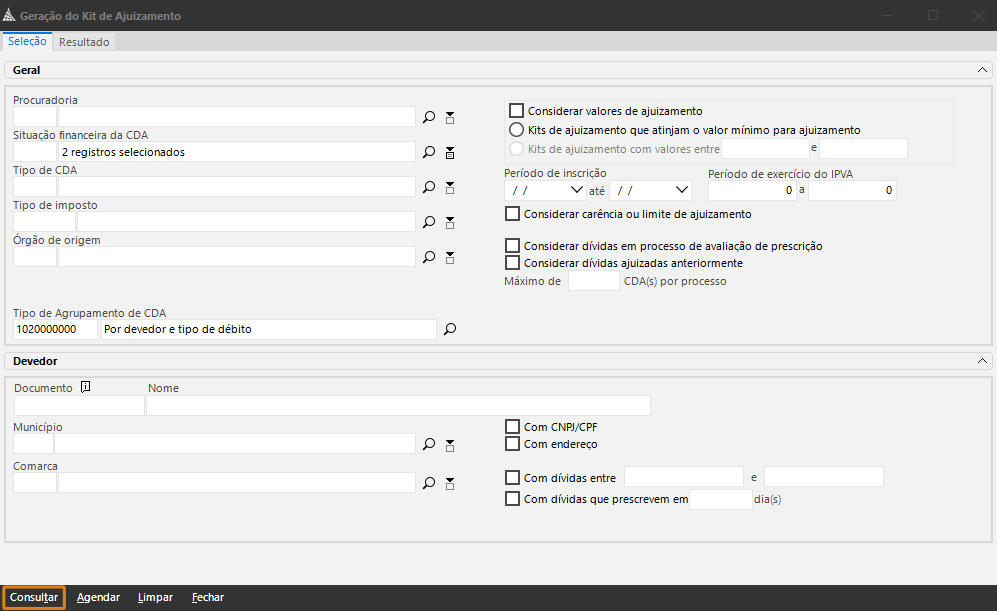Check the Com CNPJ/CPF option

coord(513,427)
